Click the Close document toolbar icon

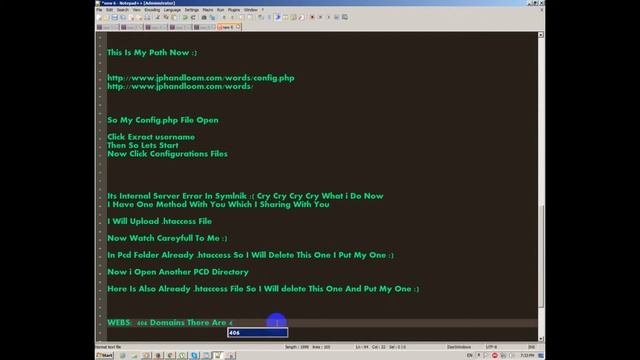[x=131, y=17]
